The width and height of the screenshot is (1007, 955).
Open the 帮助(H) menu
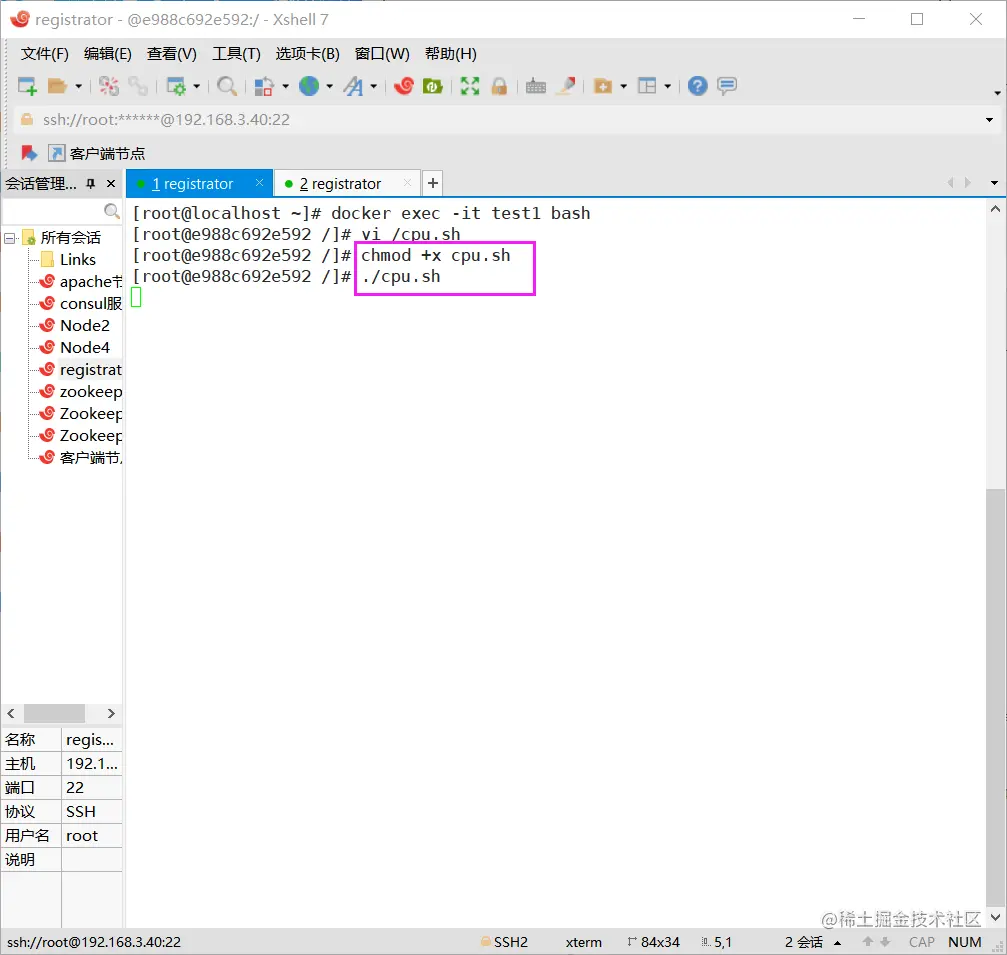click(x=450, y=54)
